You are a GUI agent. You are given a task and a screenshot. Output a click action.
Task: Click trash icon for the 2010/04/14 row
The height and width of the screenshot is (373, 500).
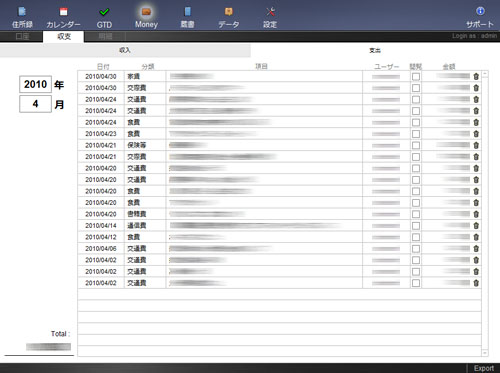pyautogui.click(x=476, y=226)
